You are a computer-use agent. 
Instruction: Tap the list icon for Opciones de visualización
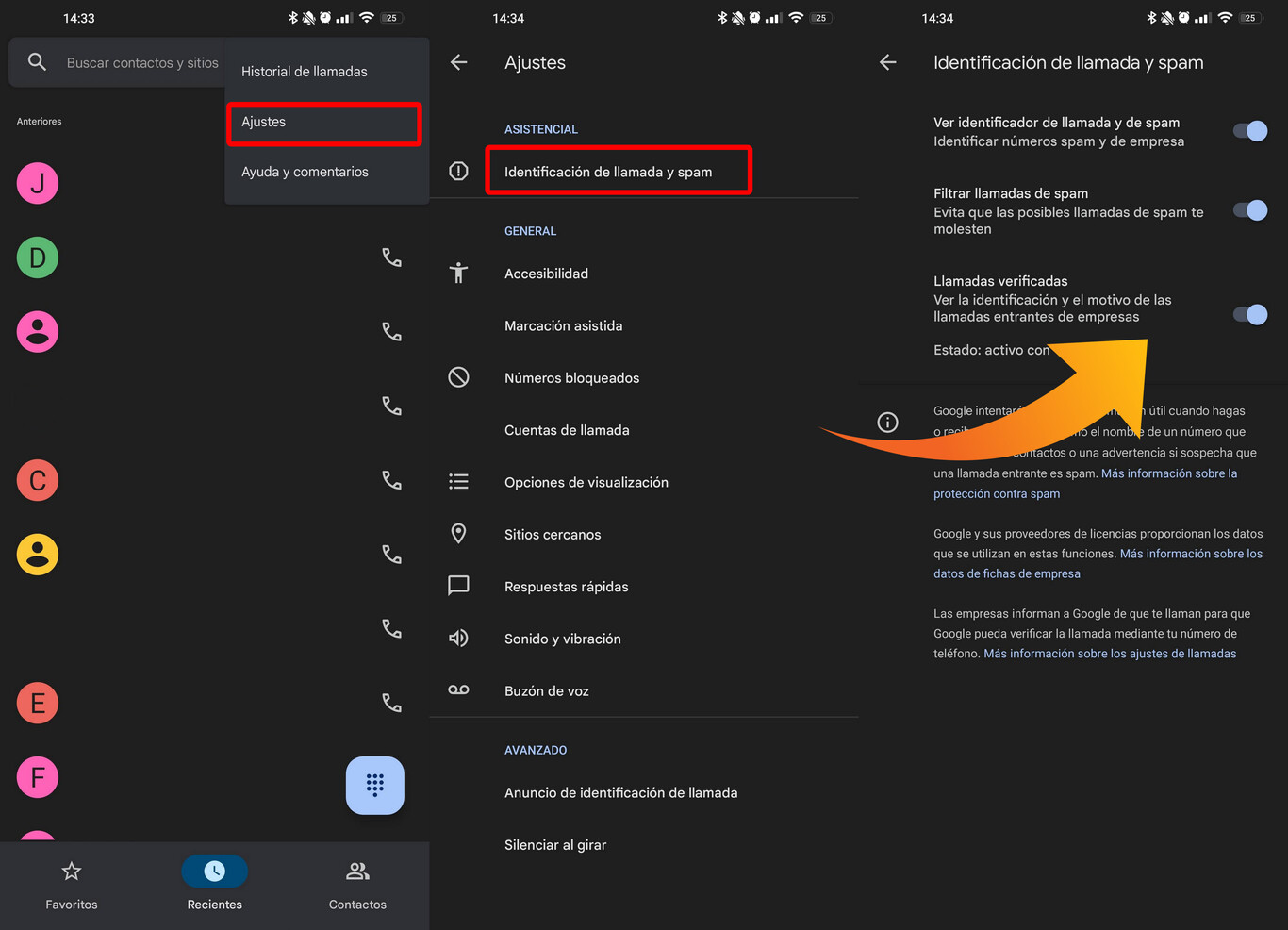[x=458, y=482]
